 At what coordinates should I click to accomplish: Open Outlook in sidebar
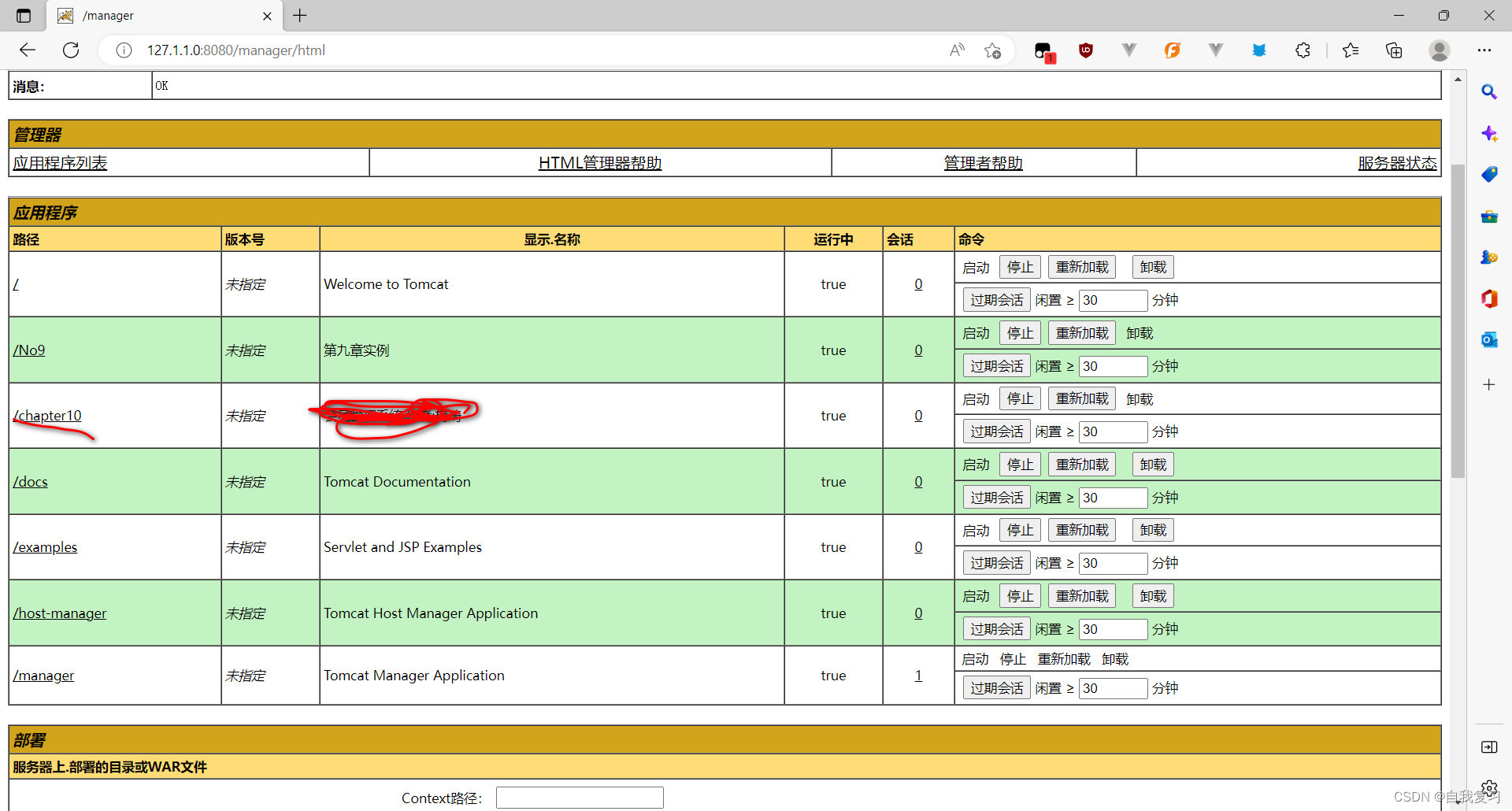[1489, 339]
